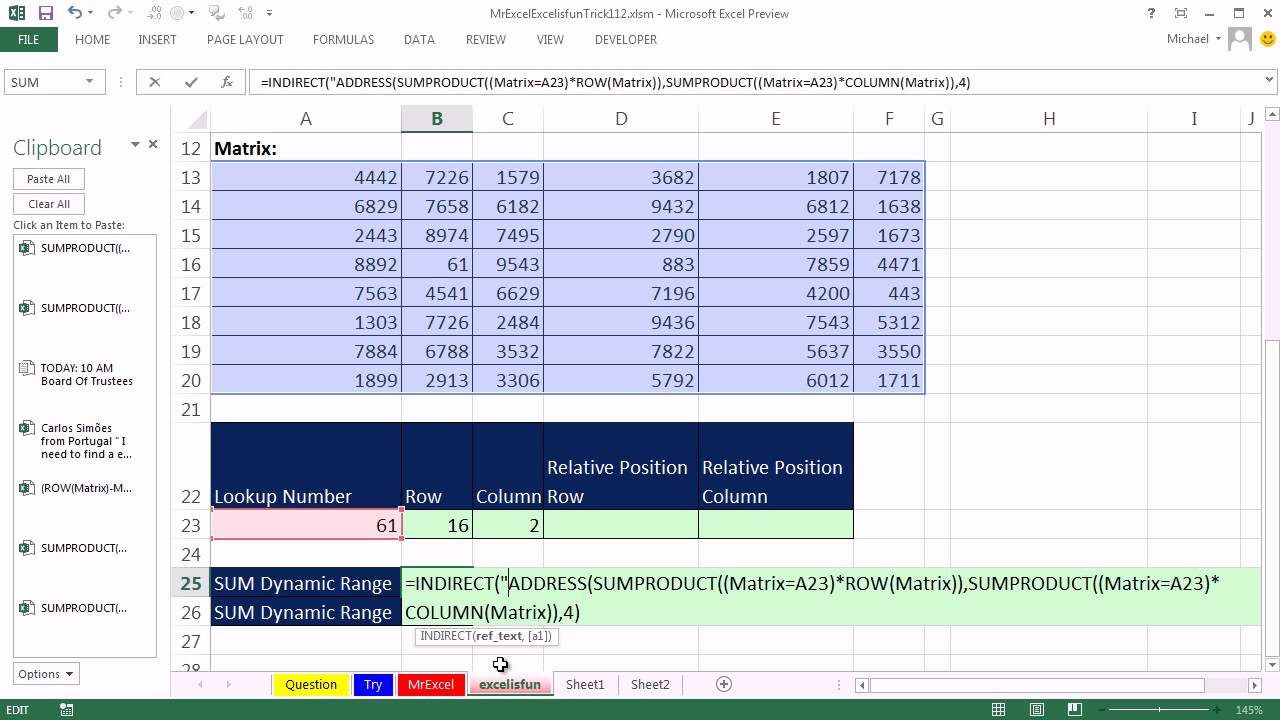Click the Row result cell showing 16
1280x720 pixels.
click(437, 525)
